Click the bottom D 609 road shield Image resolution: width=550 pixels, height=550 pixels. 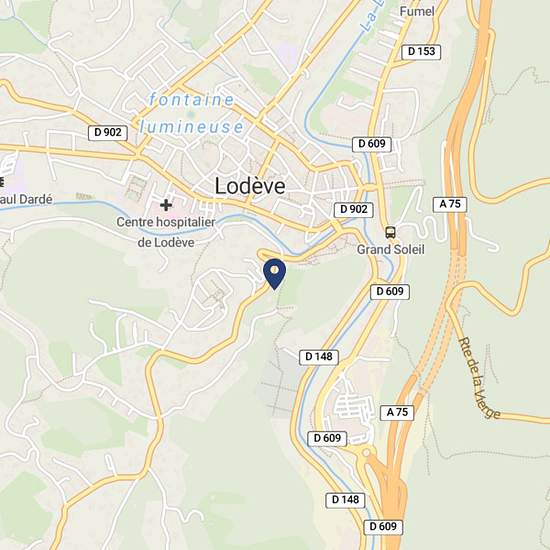[383, 526]
